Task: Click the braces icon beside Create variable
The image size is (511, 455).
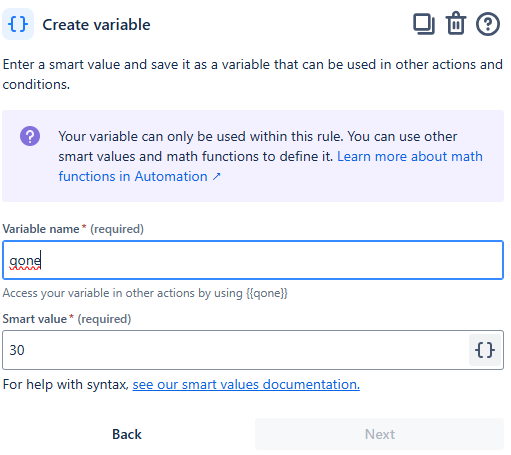Action: tap(18, 24)
